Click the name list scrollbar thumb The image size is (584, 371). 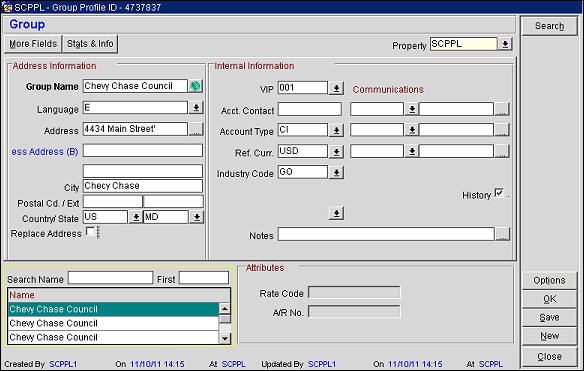point(225,319)
